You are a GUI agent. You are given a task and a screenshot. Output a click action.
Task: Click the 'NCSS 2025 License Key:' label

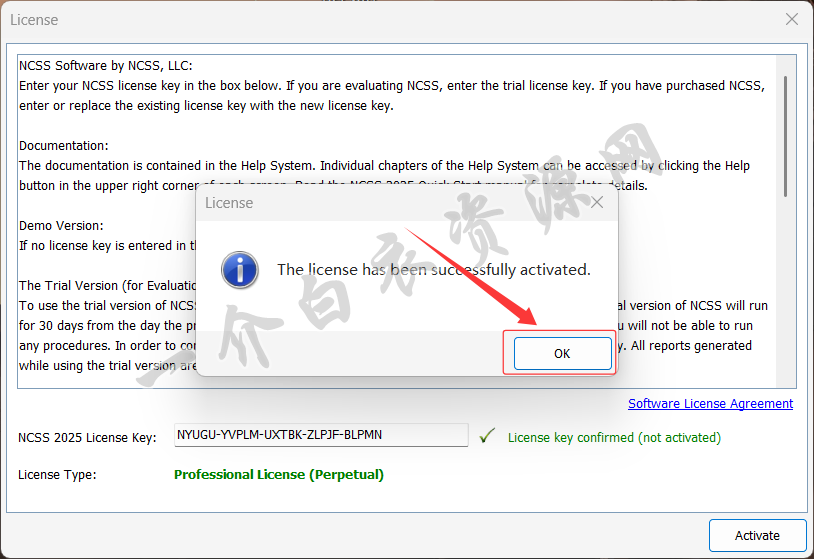[87, 437]
